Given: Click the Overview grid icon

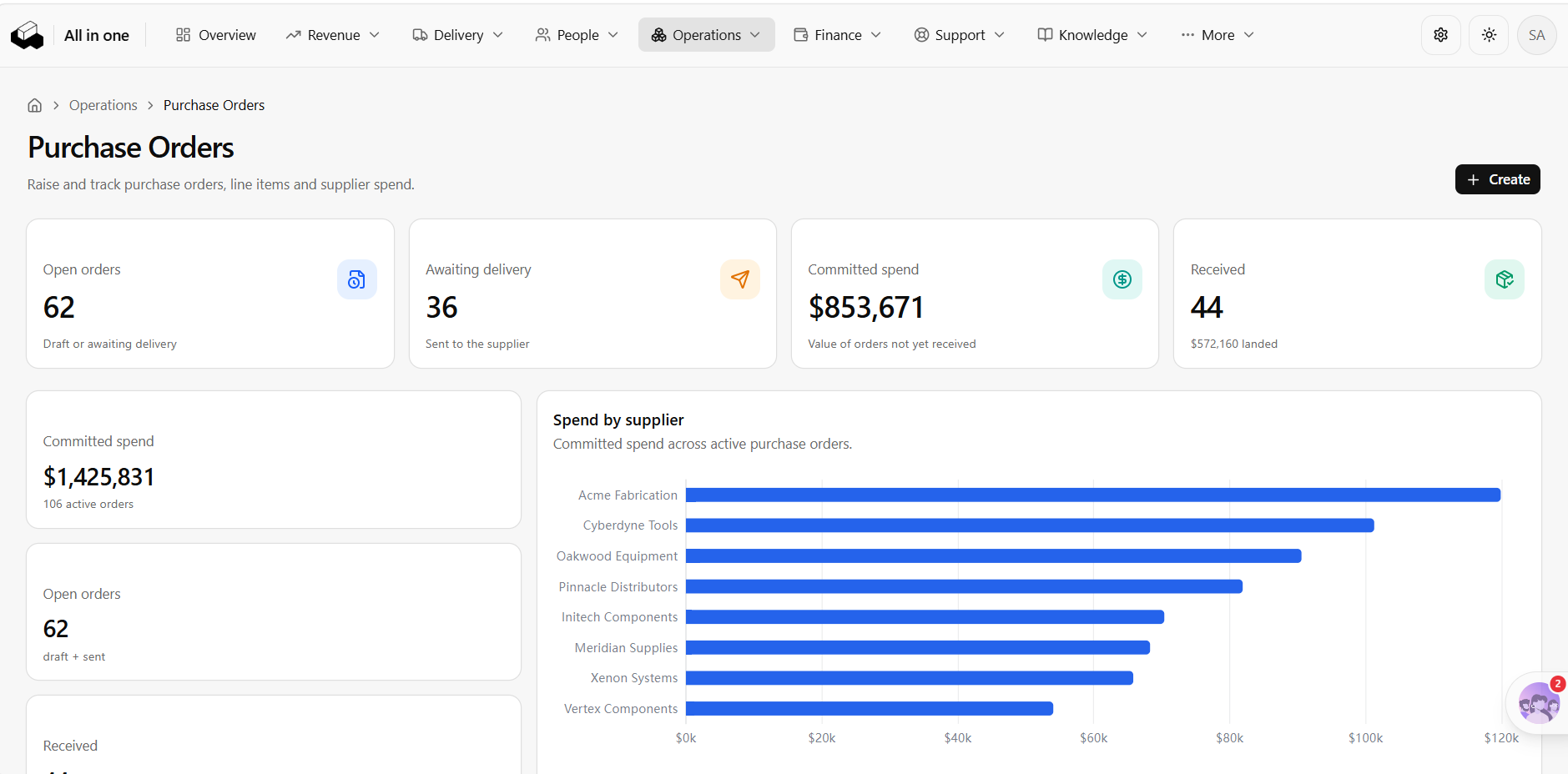Looking at the screenshot, I should pyautogui.click(x=184, y=35).
